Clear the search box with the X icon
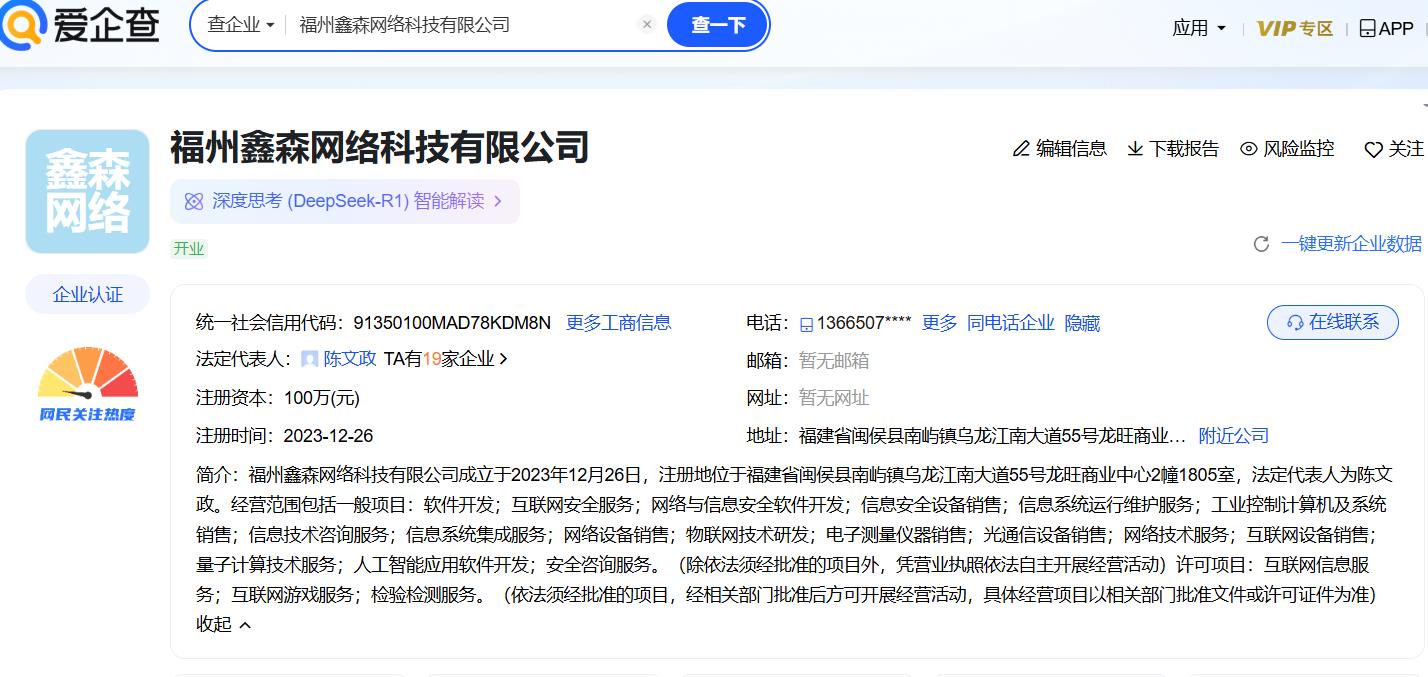 647,25
